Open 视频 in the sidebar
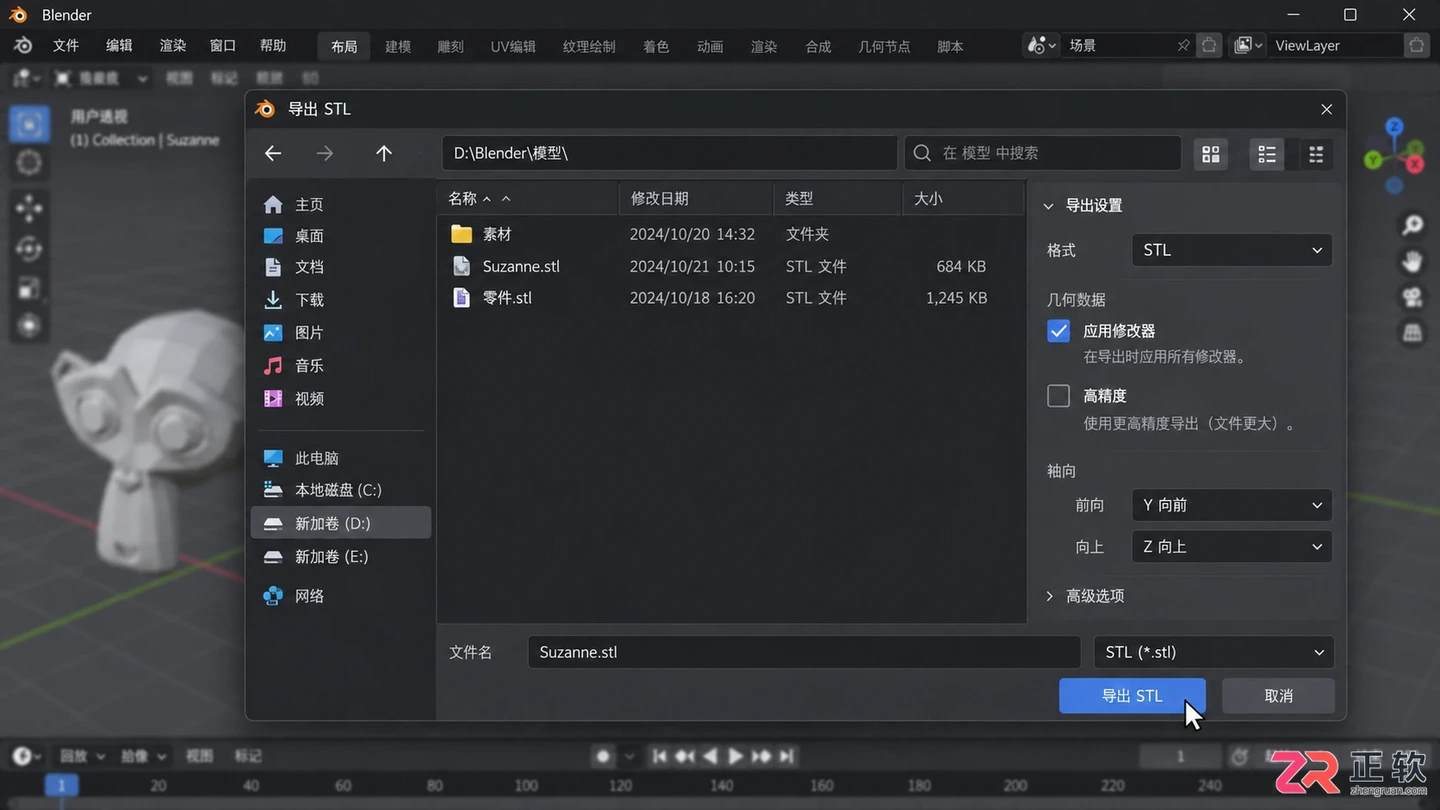Screen dimensions: 1440x810 (x=340, y=398)
